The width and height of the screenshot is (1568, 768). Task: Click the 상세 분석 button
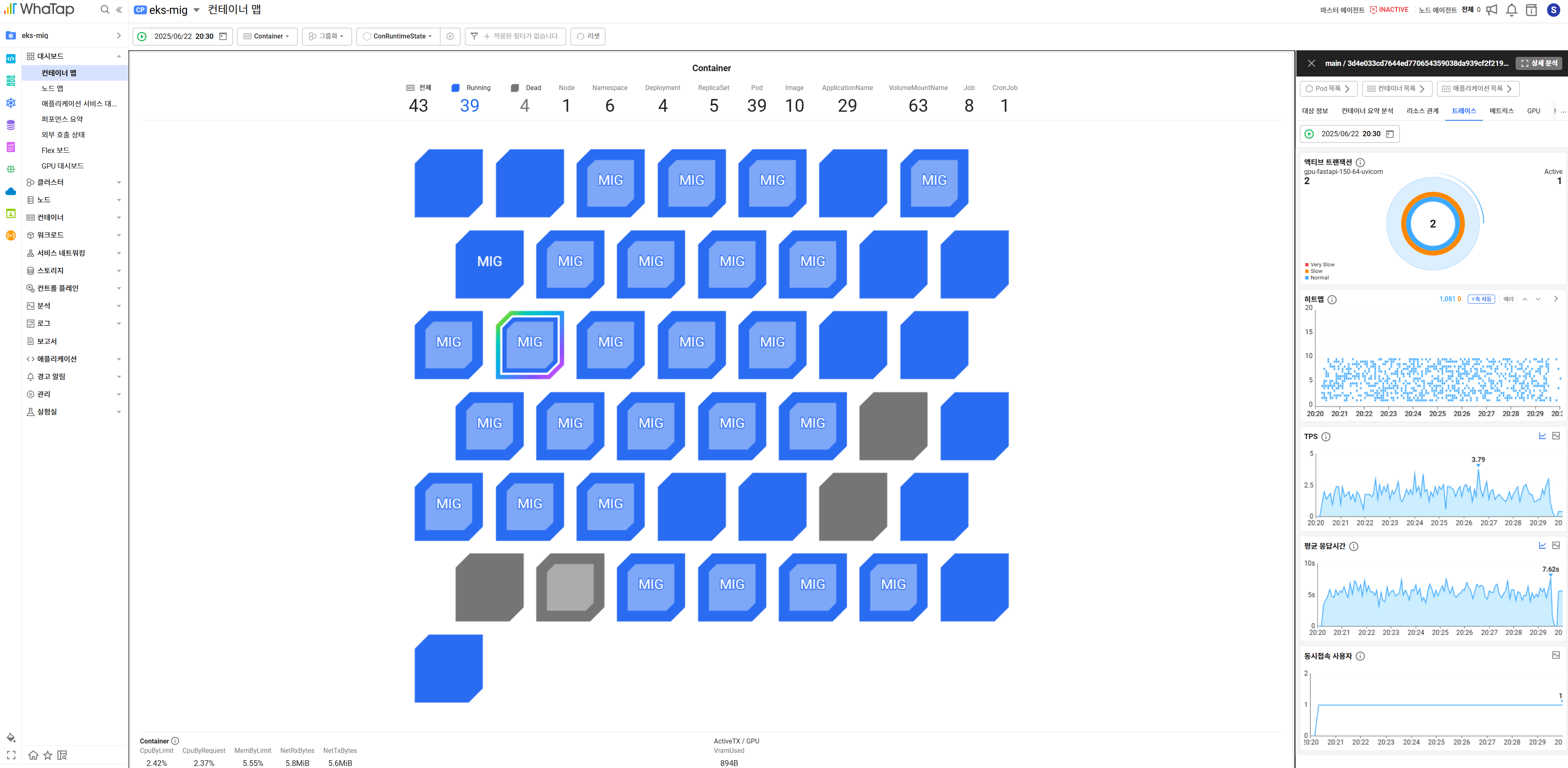(x=1539, y=63)
